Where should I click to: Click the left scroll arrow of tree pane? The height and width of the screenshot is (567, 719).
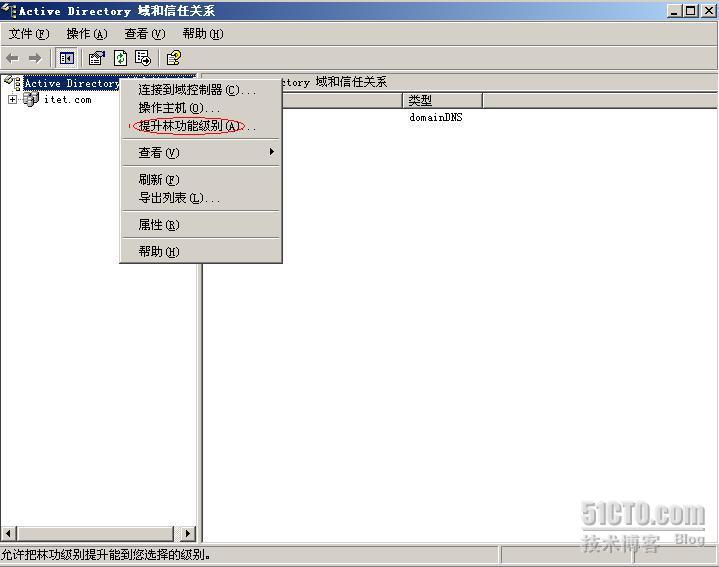click(9, 533)
